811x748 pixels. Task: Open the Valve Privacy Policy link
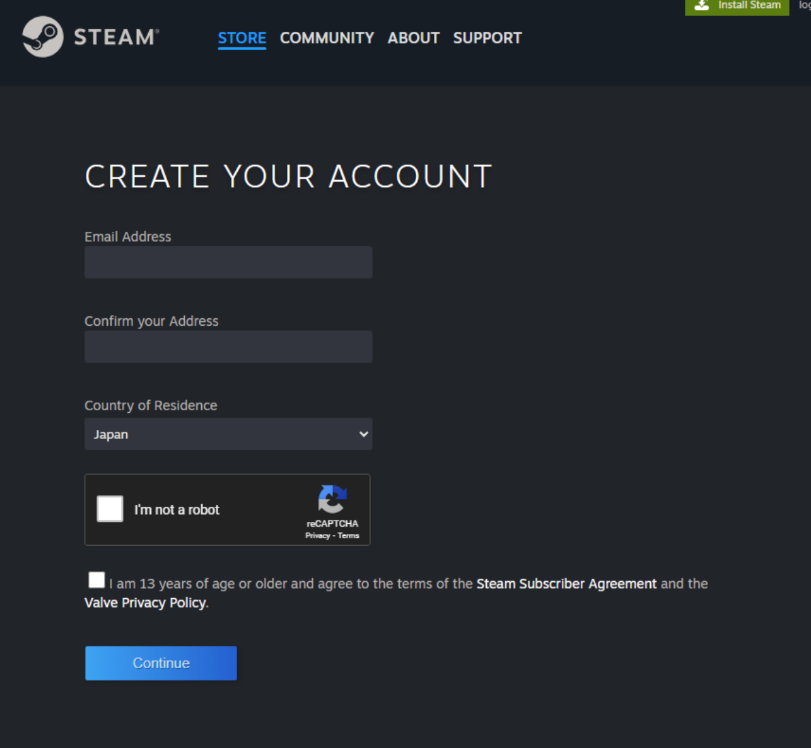145,603
